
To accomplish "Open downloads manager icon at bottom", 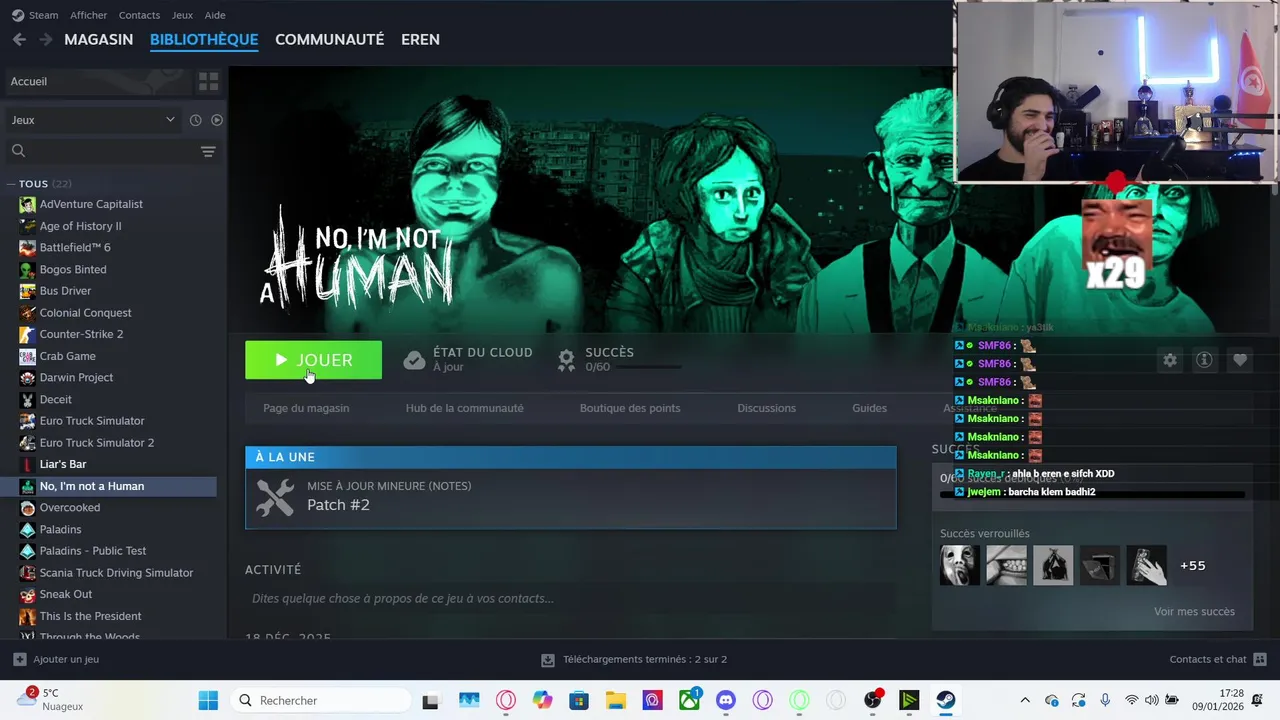I will click(548, 660).
